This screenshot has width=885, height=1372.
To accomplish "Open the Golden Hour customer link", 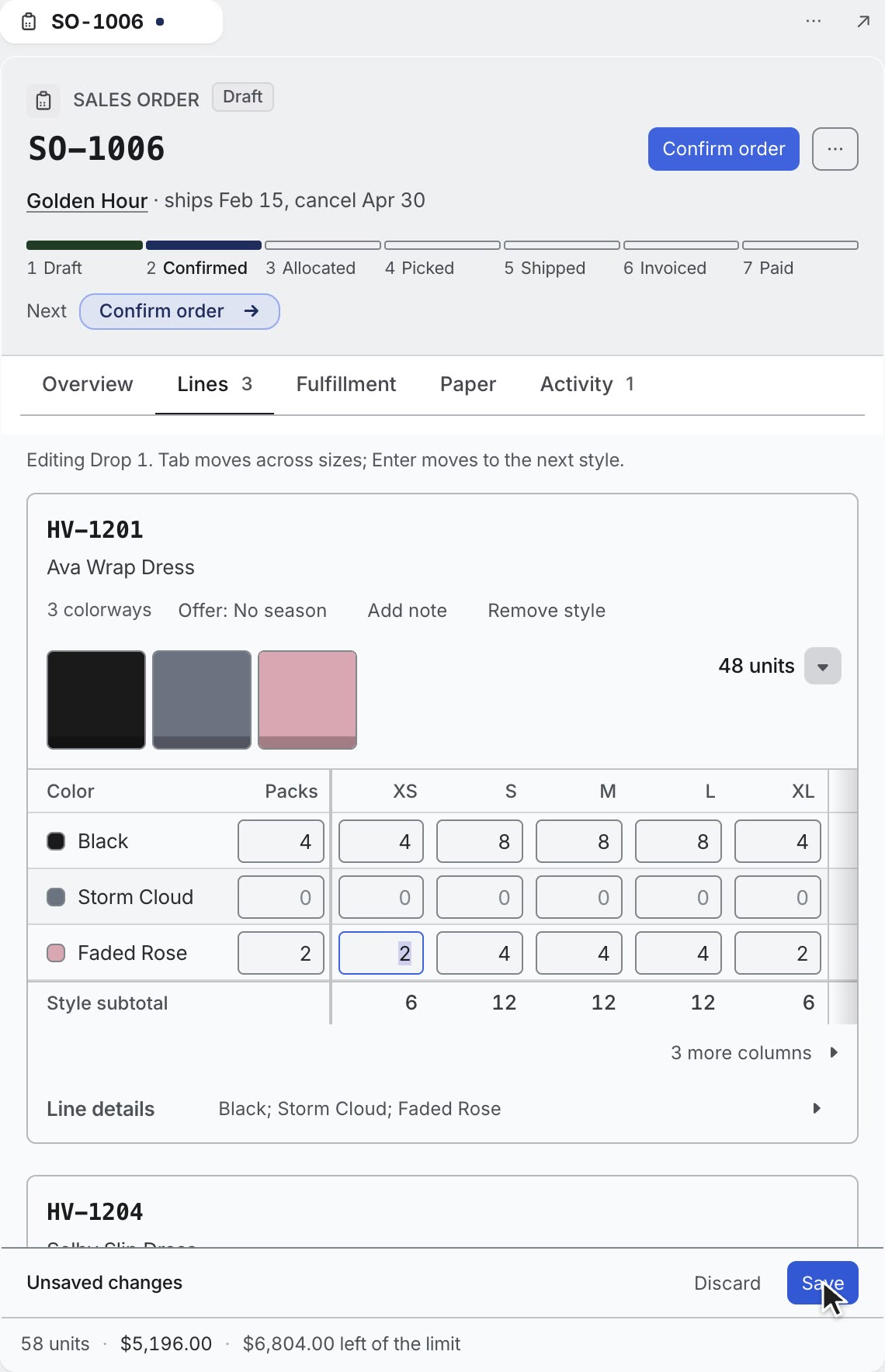I will pos(87,201).
